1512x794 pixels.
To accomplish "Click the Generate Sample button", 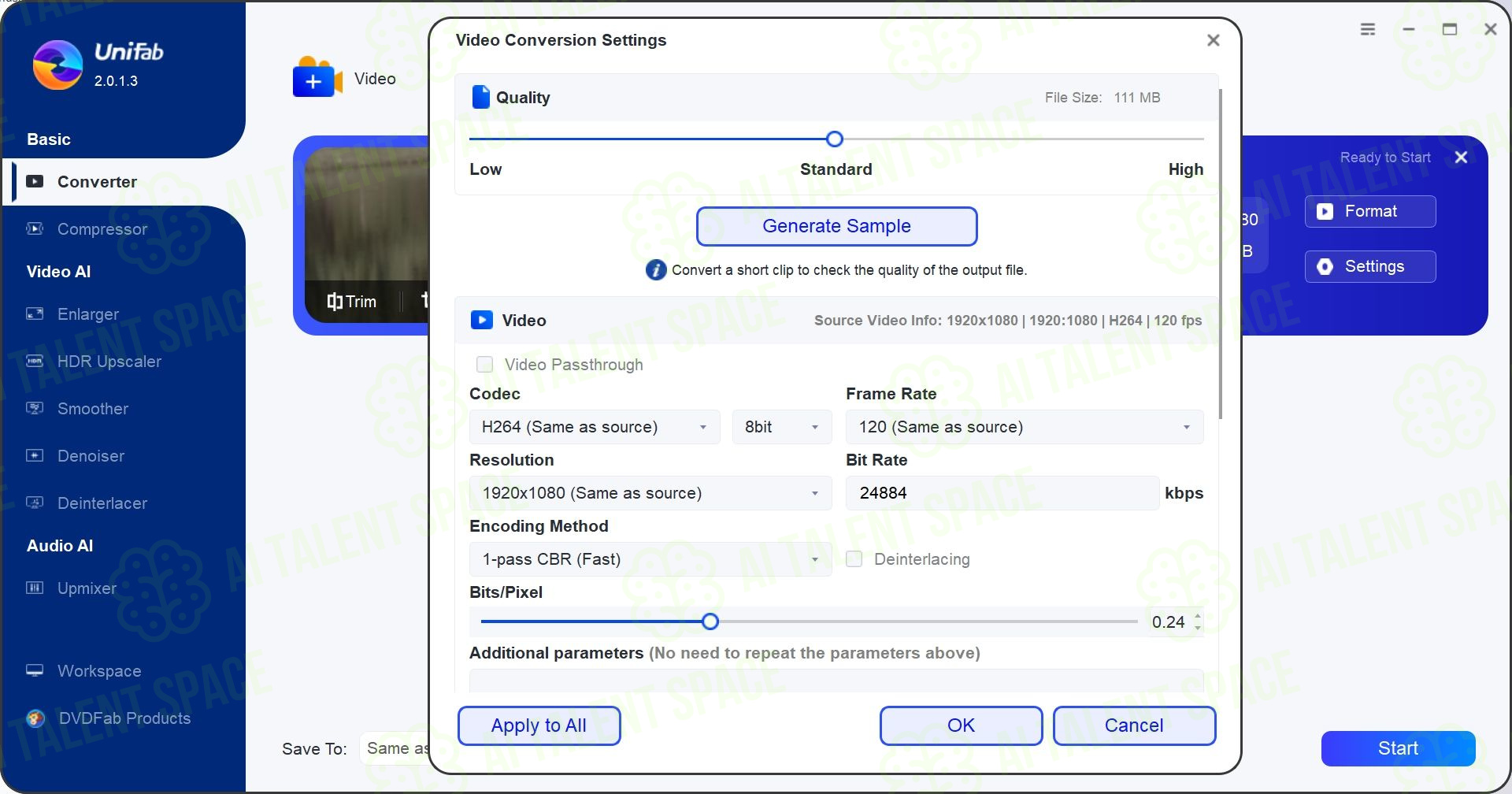I will click(836, 226).
